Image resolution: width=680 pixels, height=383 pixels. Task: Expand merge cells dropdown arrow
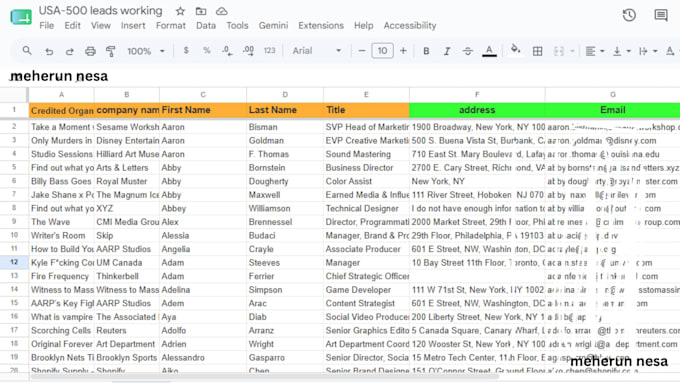coord(572,51)
